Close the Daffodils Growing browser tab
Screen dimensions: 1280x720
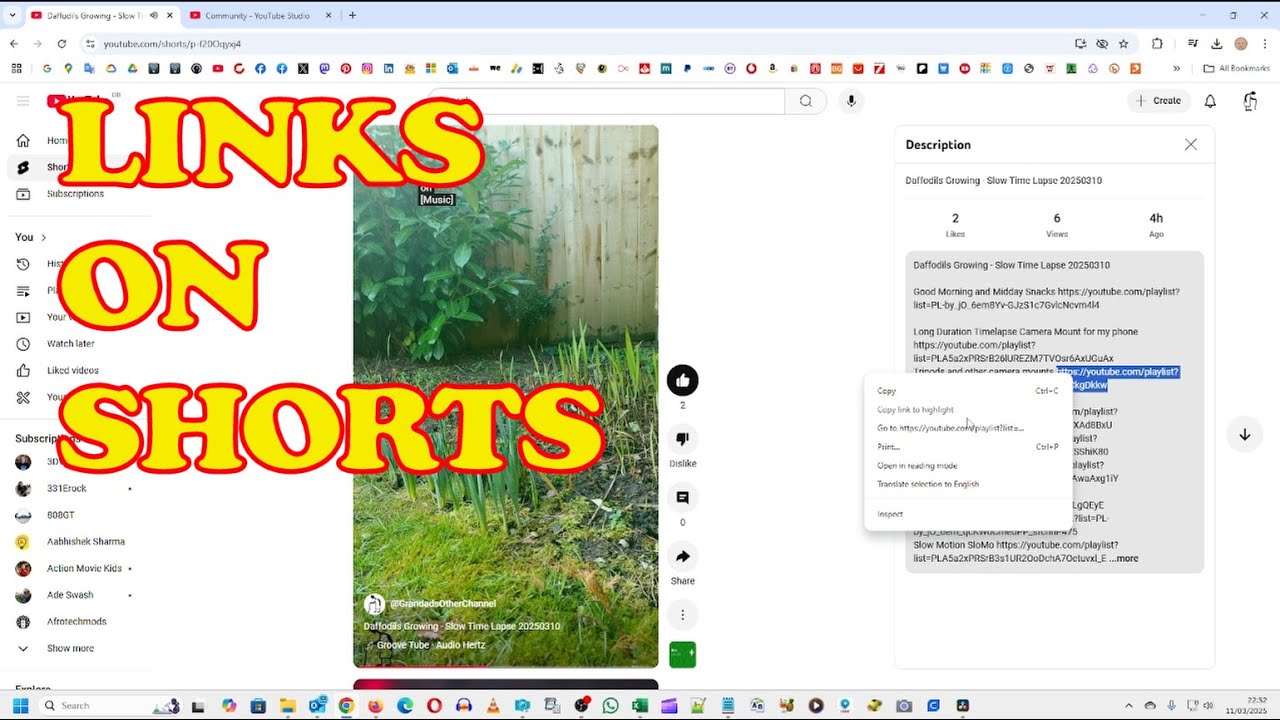(169, 15)
